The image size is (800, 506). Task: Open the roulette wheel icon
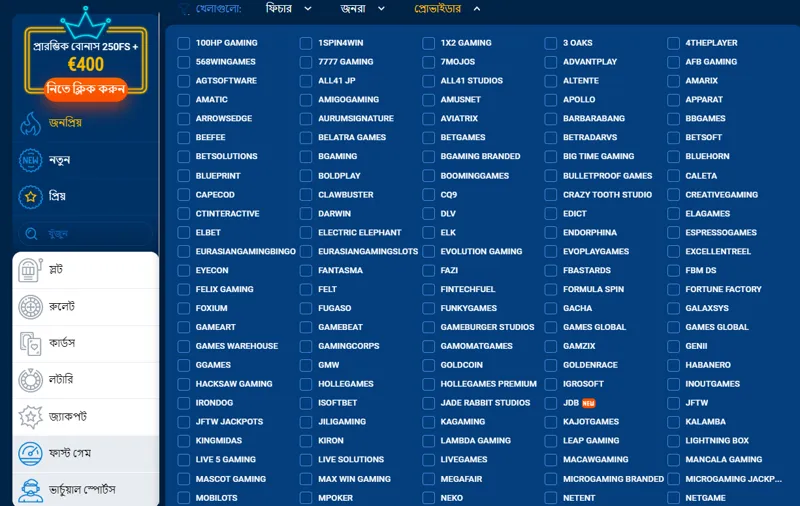31,307
